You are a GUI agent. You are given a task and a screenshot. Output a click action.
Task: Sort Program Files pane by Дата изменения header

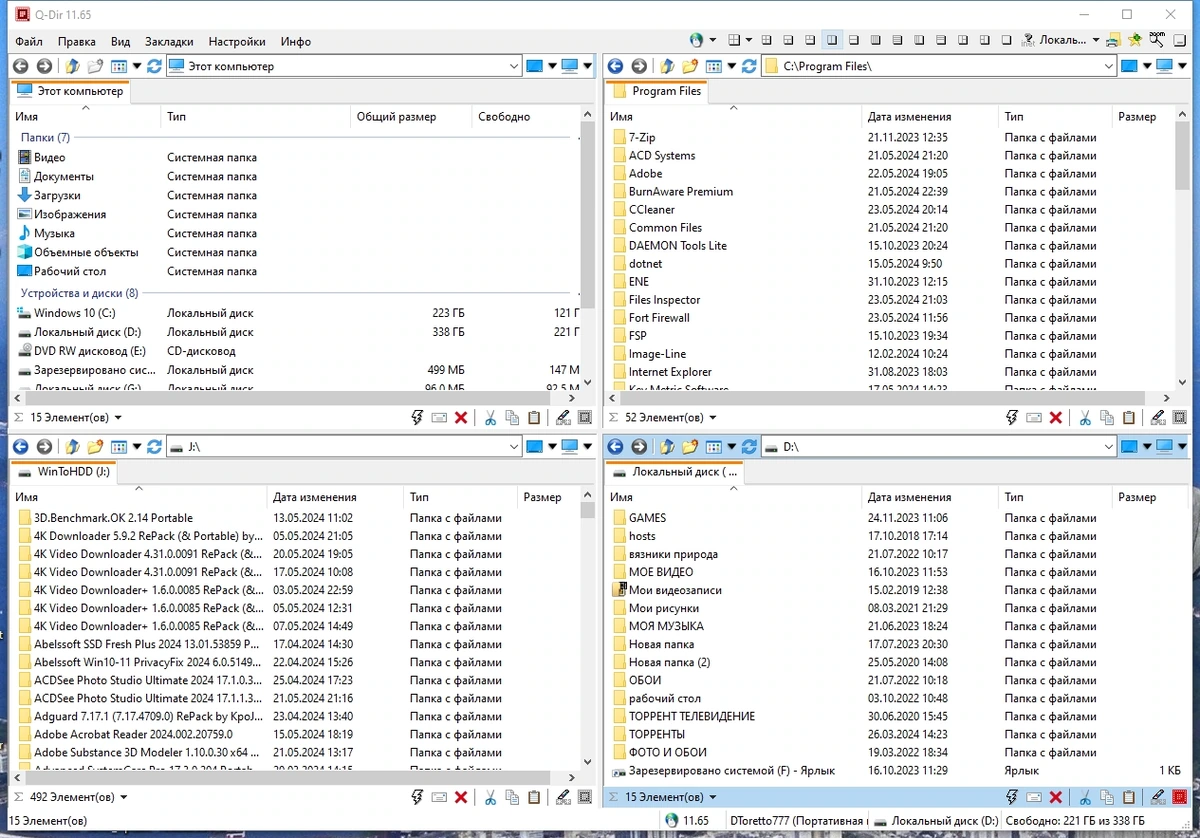930,117
